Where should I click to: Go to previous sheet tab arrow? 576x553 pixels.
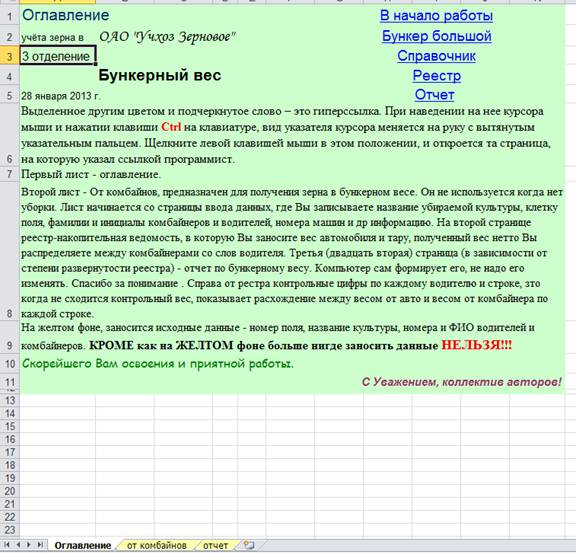(x=18, y=545)
